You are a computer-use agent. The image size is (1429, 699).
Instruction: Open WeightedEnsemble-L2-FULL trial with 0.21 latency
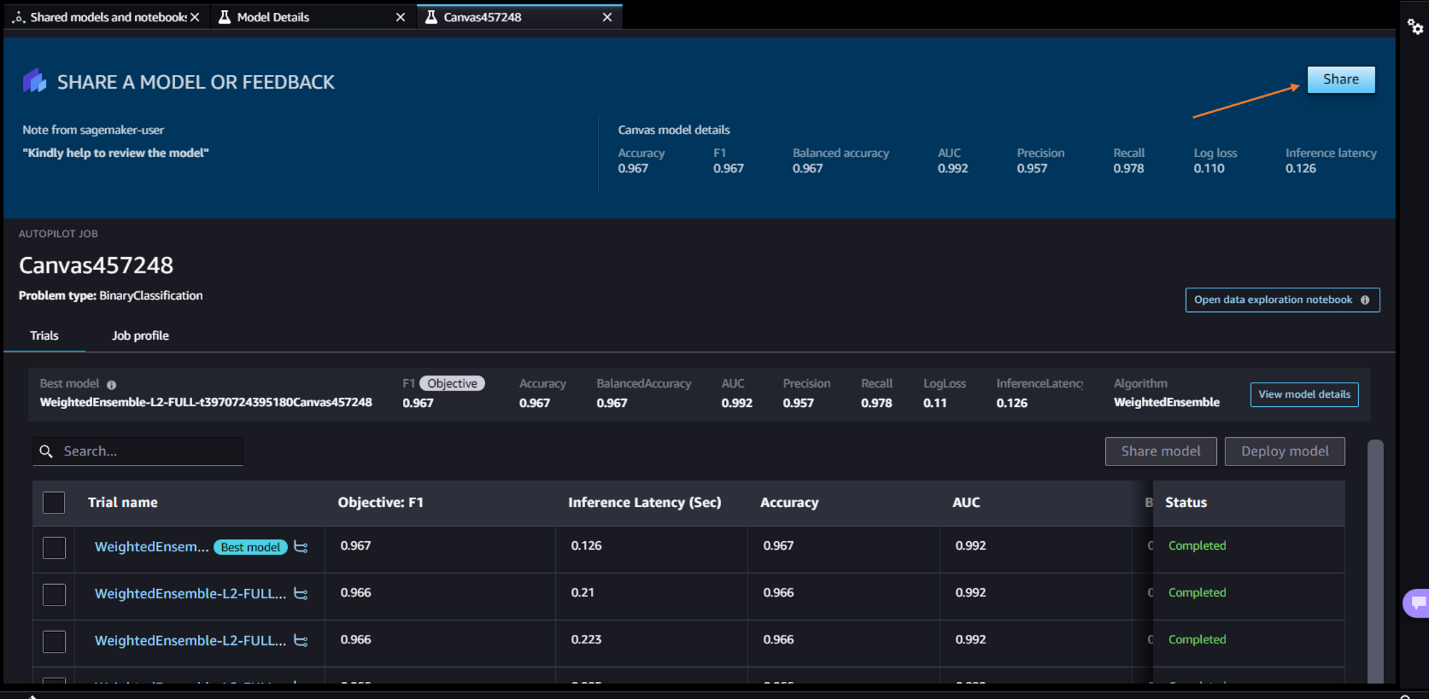(190, 594)
